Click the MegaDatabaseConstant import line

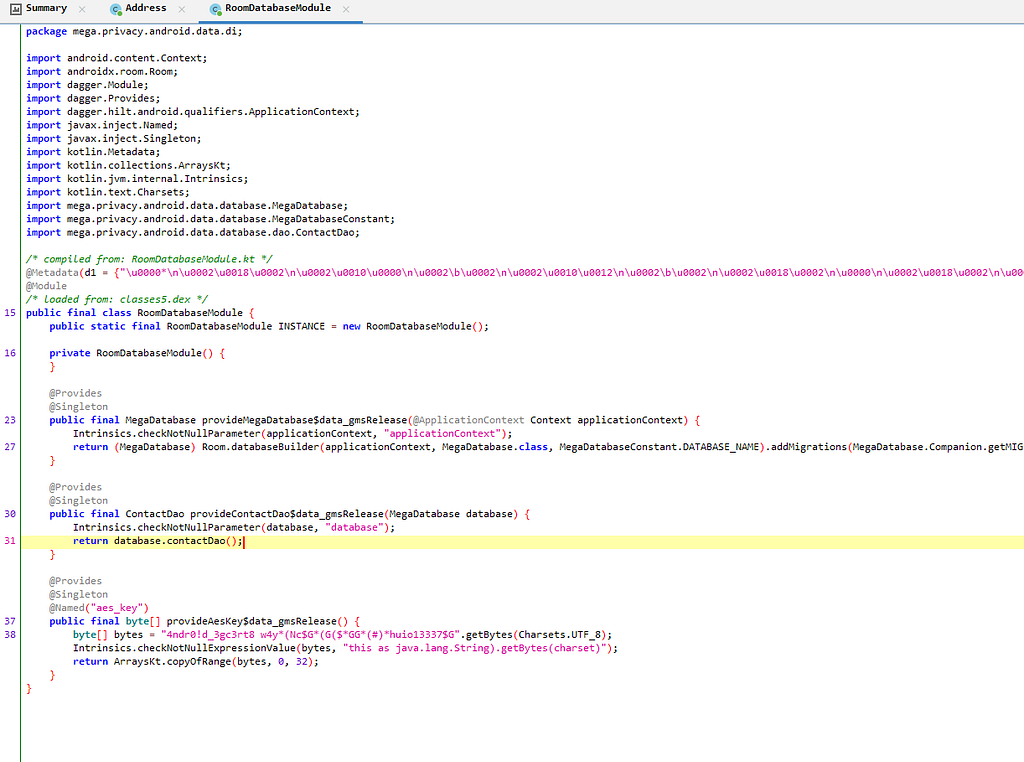click(210, 219)
